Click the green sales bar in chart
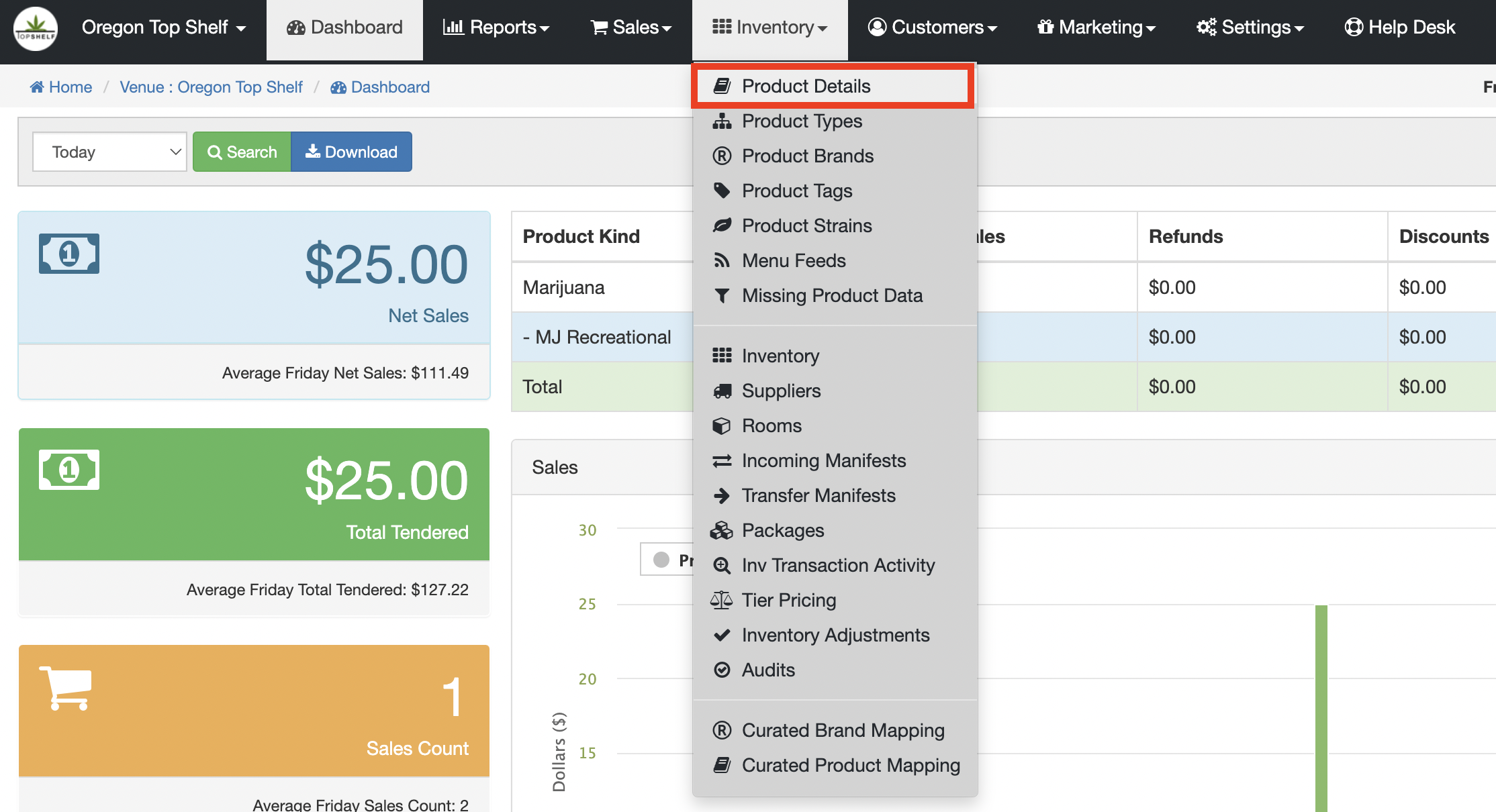1496x812 pixels. tap(1321, 708)
